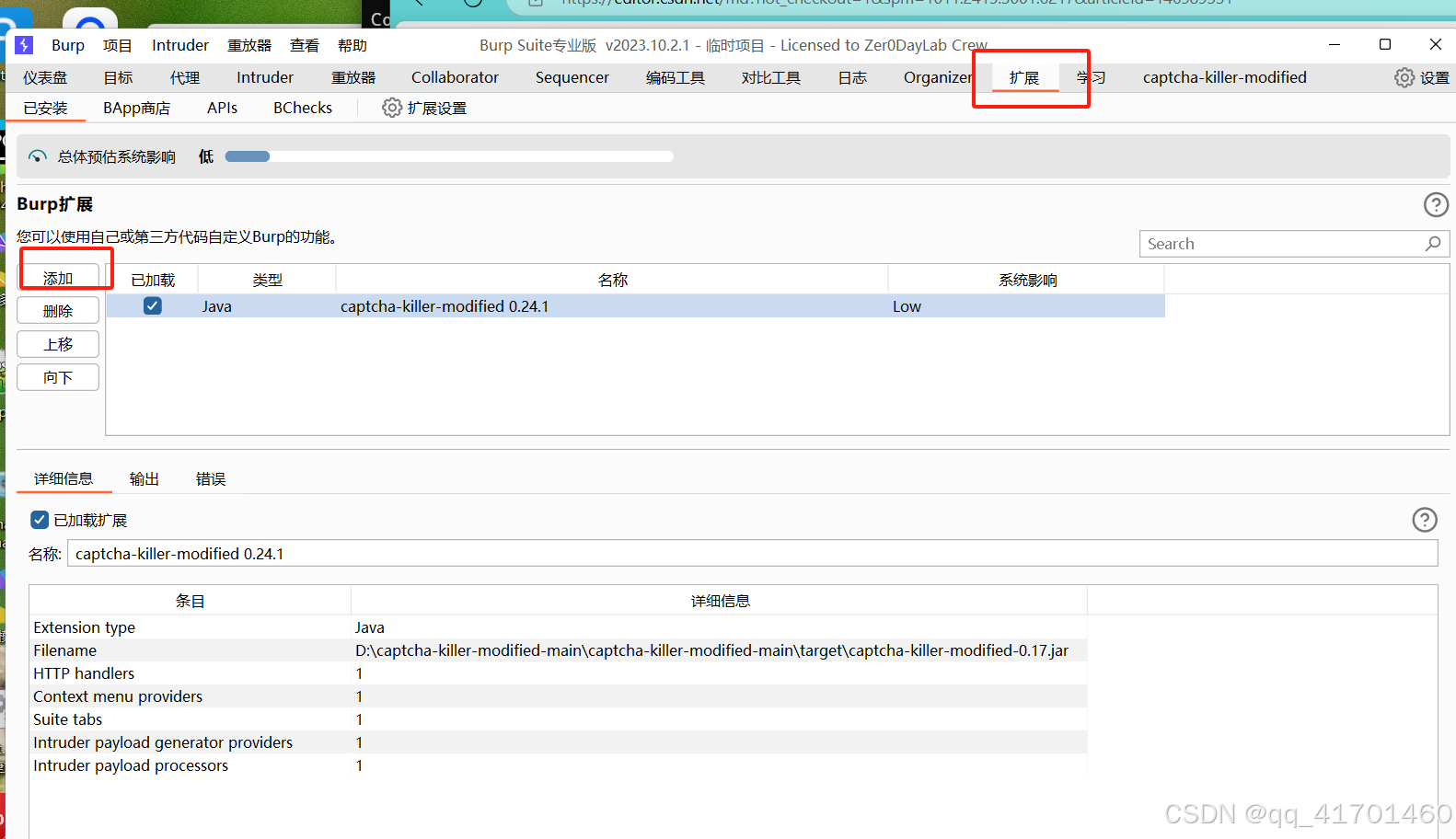Image resolution: width=1456 pixels, height=839 pixels.
Task: Sort by the 系统影响 column header
Action: pos(1028,280)
